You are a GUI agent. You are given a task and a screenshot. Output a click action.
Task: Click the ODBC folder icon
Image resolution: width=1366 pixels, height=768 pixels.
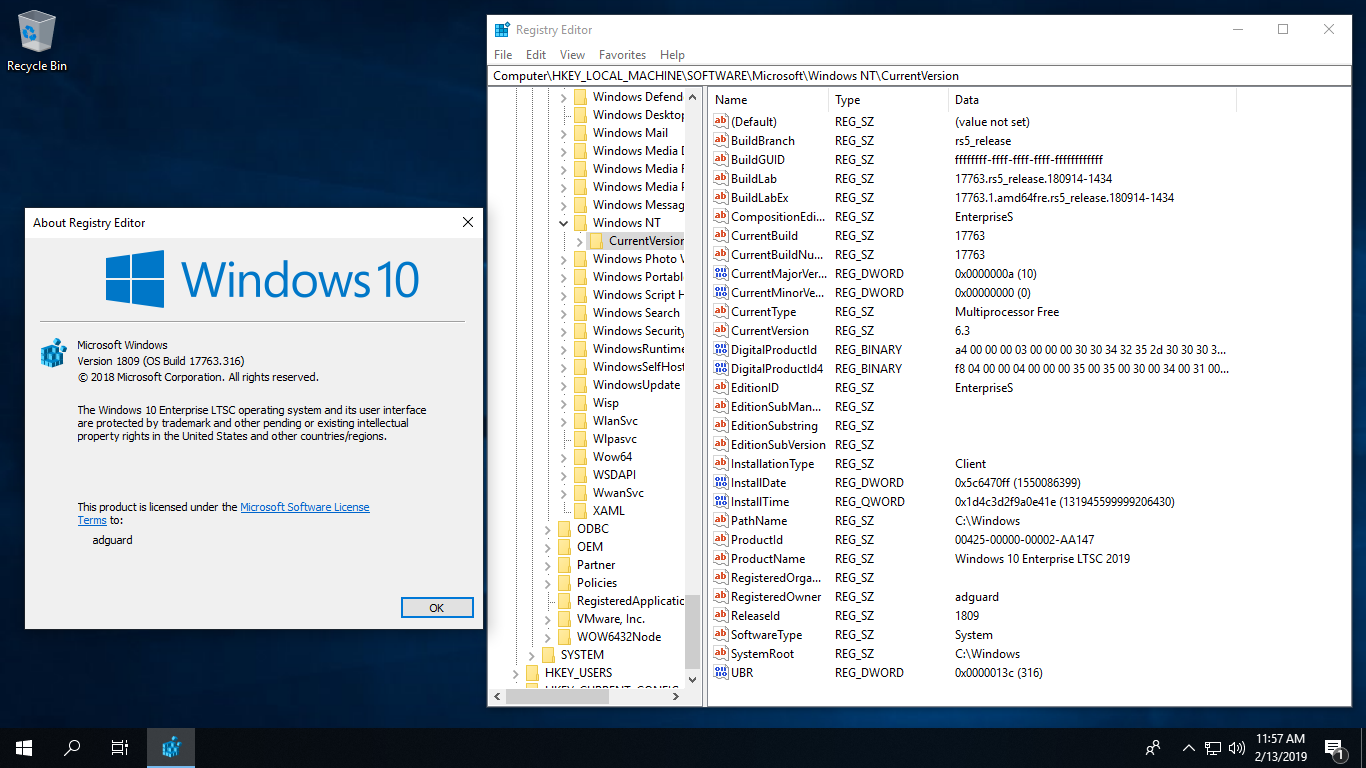tap(564, 528)
